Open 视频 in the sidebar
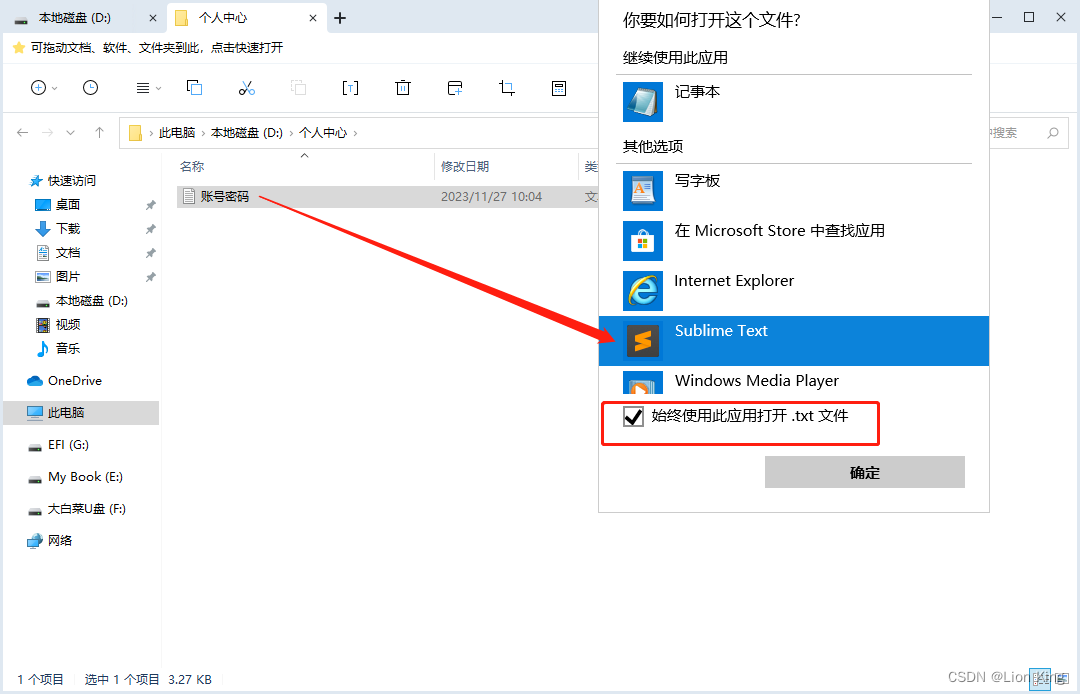The height and width of the screenshot is (694, 1080). [x=68, y=324]
